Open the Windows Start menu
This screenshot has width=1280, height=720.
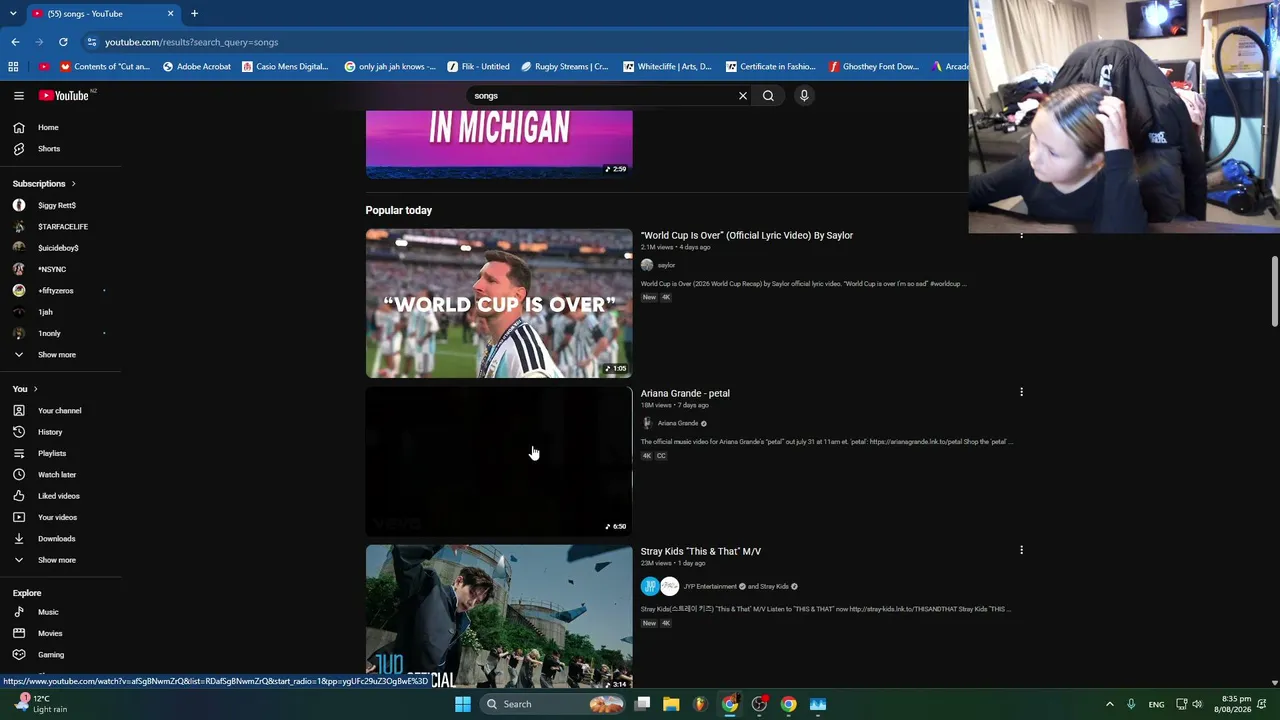tap(463, 704)
